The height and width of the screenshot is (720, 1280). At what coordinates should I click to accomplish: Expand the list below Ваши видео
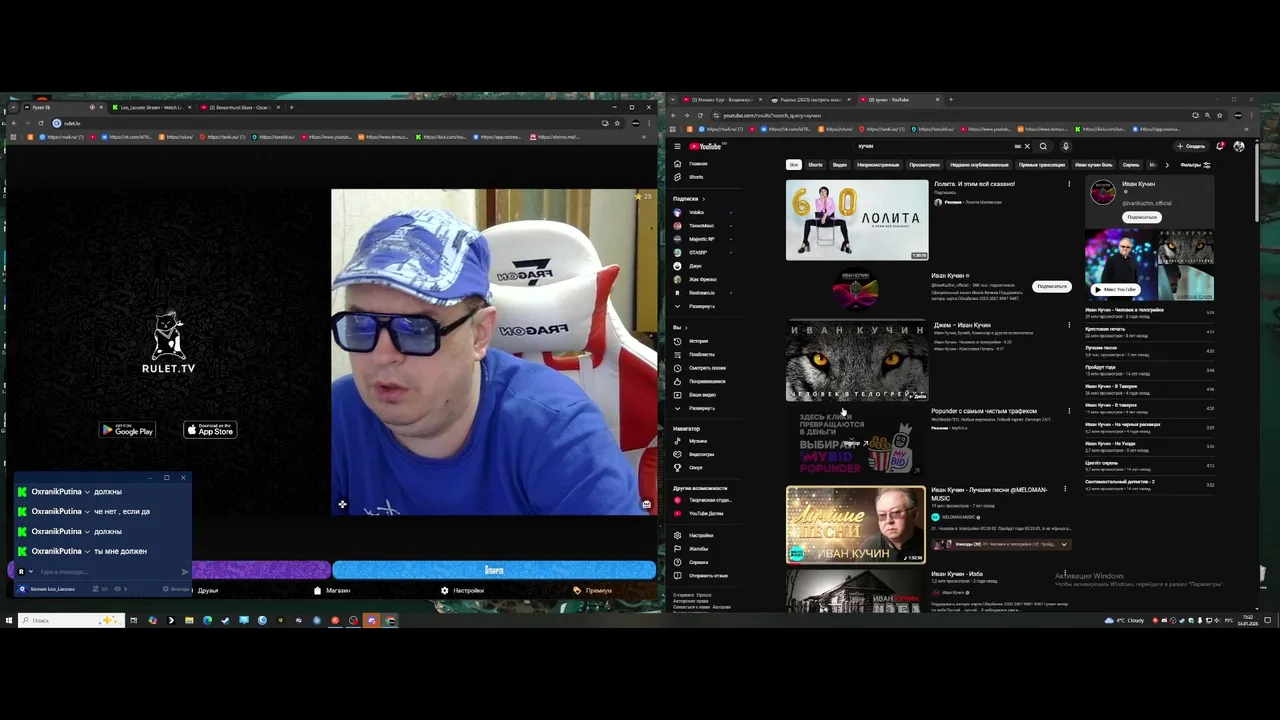point(700,408)
